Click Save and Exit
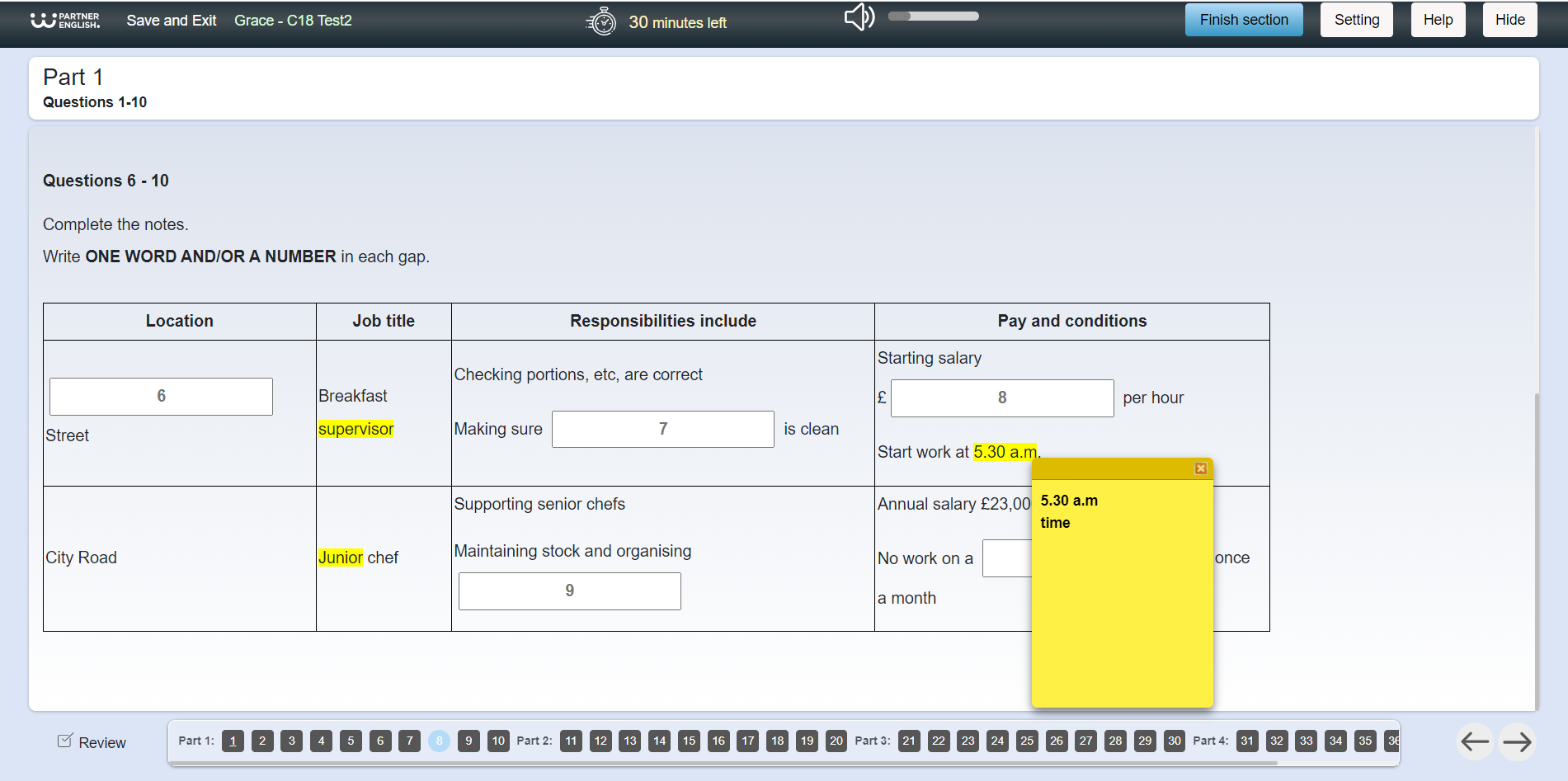This screenshot has height=781, width=1568. point(172,21)
